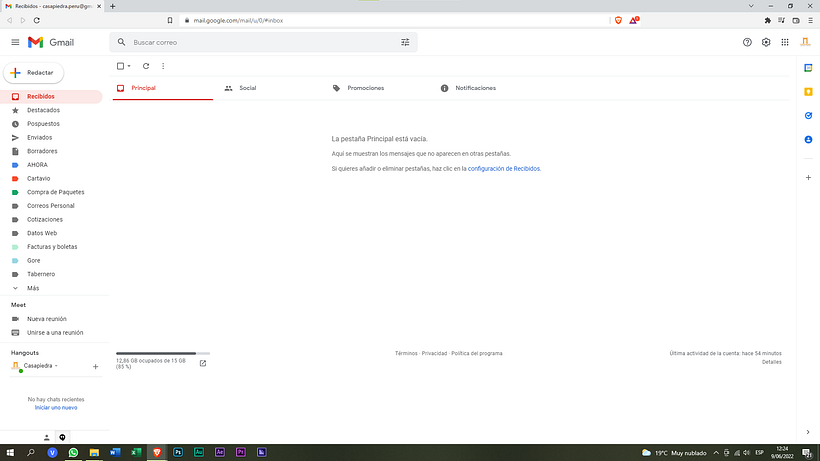Open Hangouts contacts tab icon
Viewport: 820px width, 461px height.
47,437
